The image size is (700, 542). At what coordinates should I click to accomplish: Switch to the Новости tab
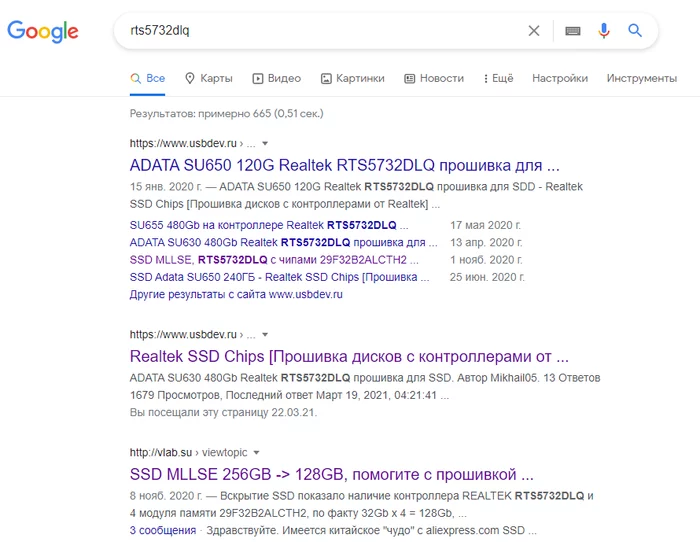click(434, 79)
